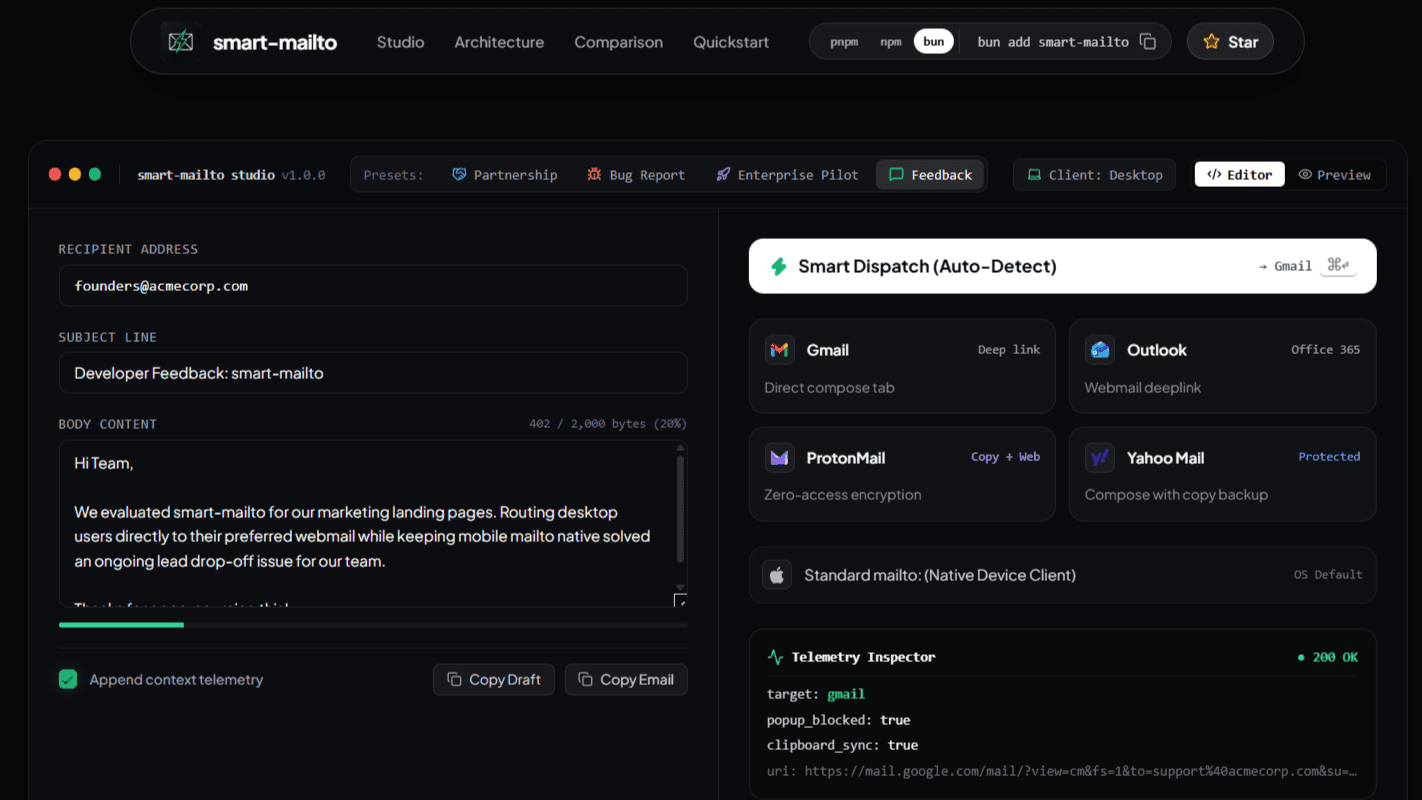
Task: Click the Enterprise Pilot rocket icon
Action: point(723,174)
